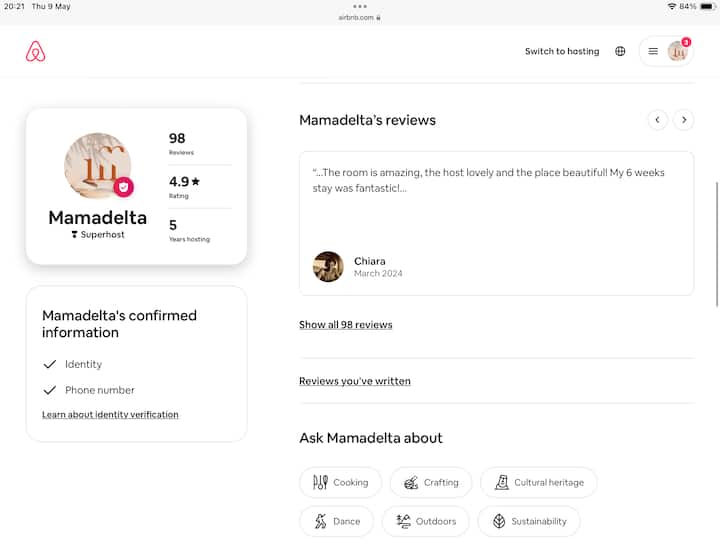
Task: Click the Sustainability interest chip
Action: 529,521
